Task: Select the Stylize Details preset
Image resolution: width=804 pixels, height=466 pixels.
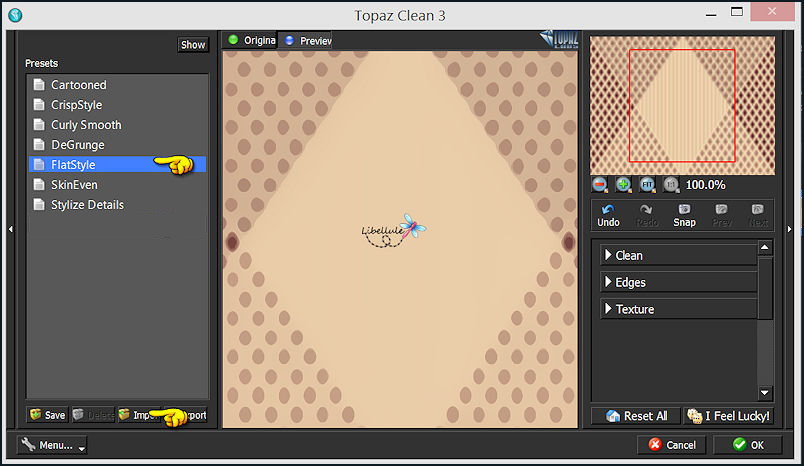Action: click(117, 205)
